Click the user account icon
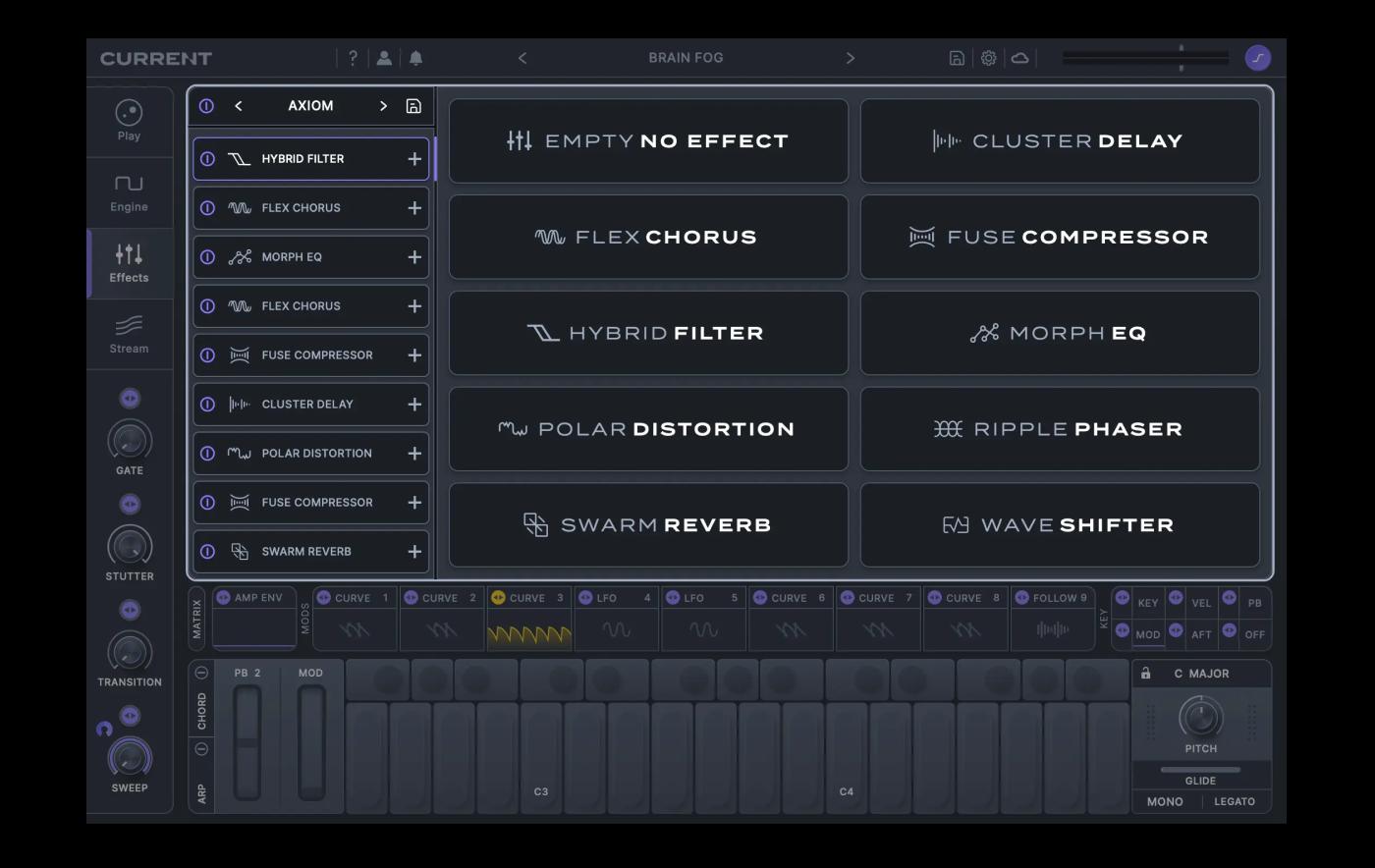The image size is (1375, 868). [384, 58]
